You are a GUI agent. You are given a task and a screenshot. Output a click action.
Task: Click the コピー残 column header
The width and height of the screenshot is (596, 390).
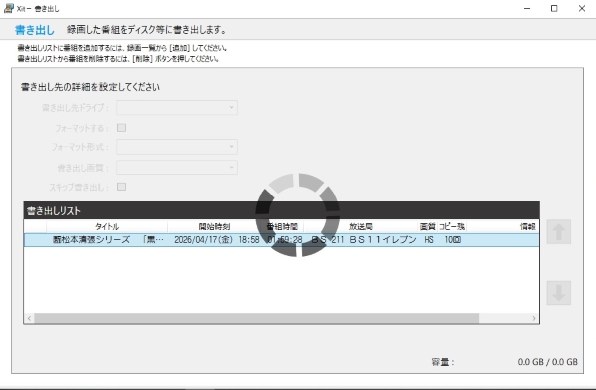(x=452, y=227)
